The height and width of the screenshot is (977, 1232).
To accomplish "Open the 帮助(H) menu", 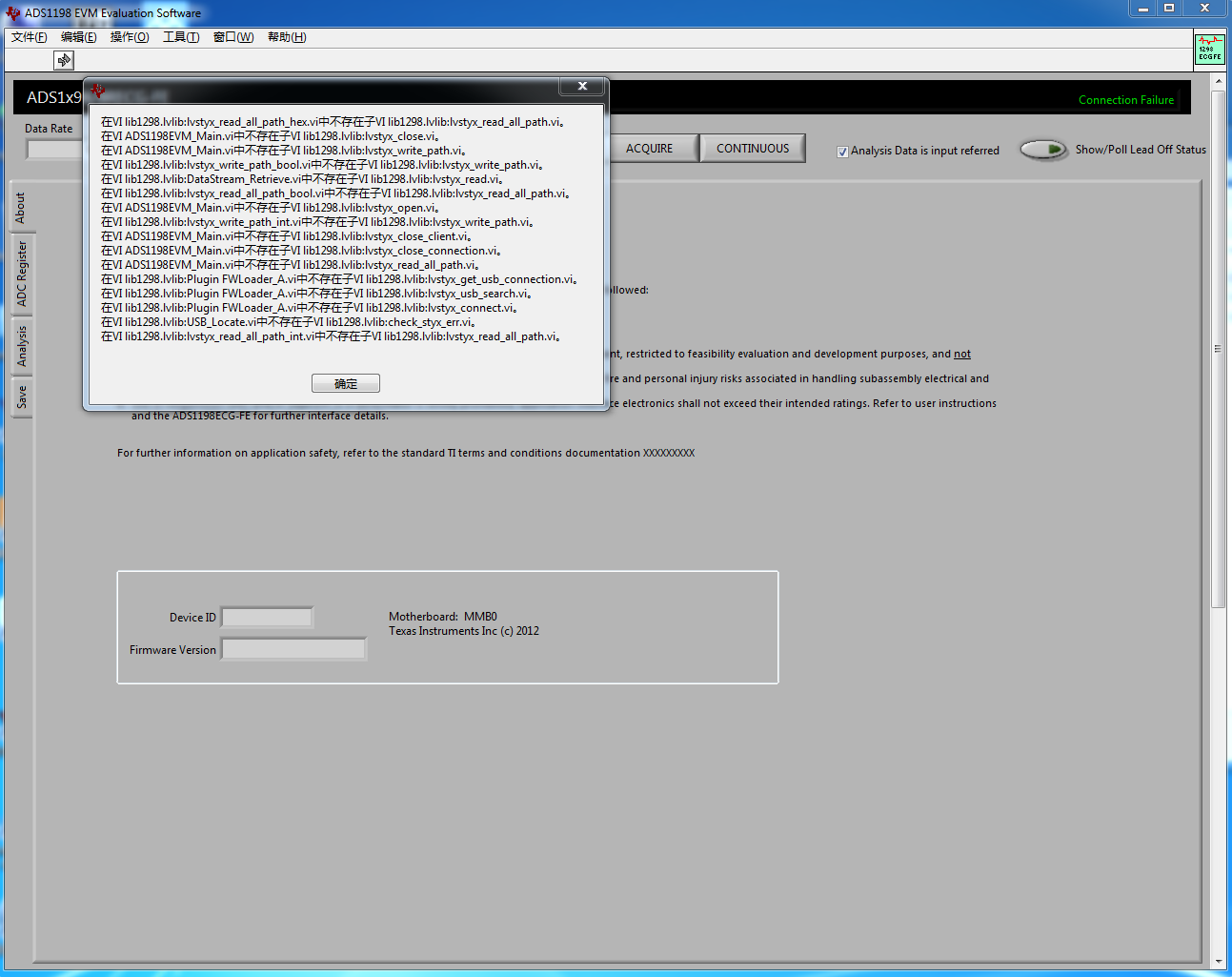I will (x=287, y=37).
